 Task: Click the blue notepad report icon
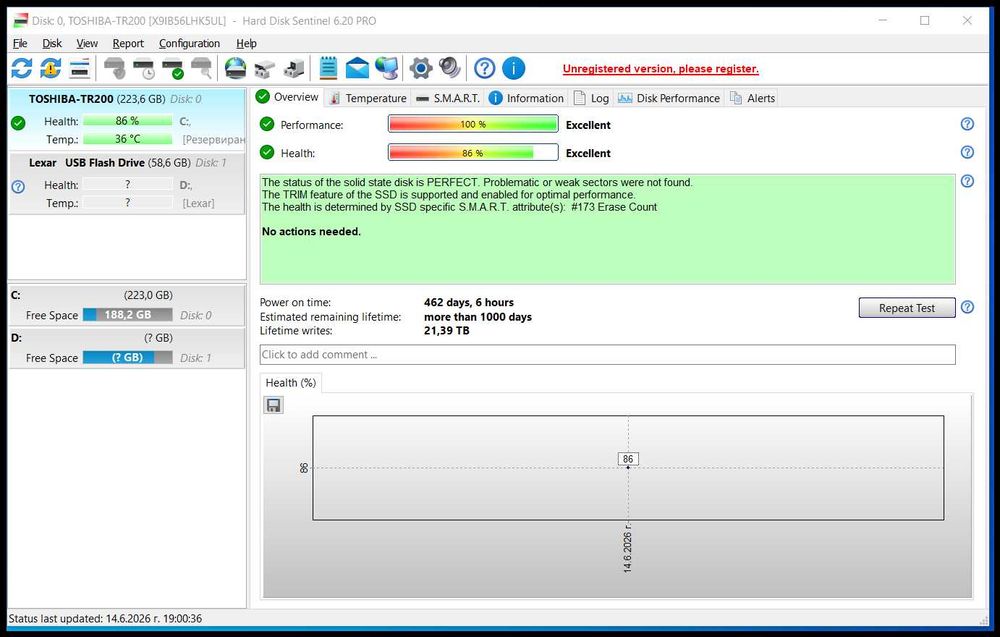click(x=328, y=68)
